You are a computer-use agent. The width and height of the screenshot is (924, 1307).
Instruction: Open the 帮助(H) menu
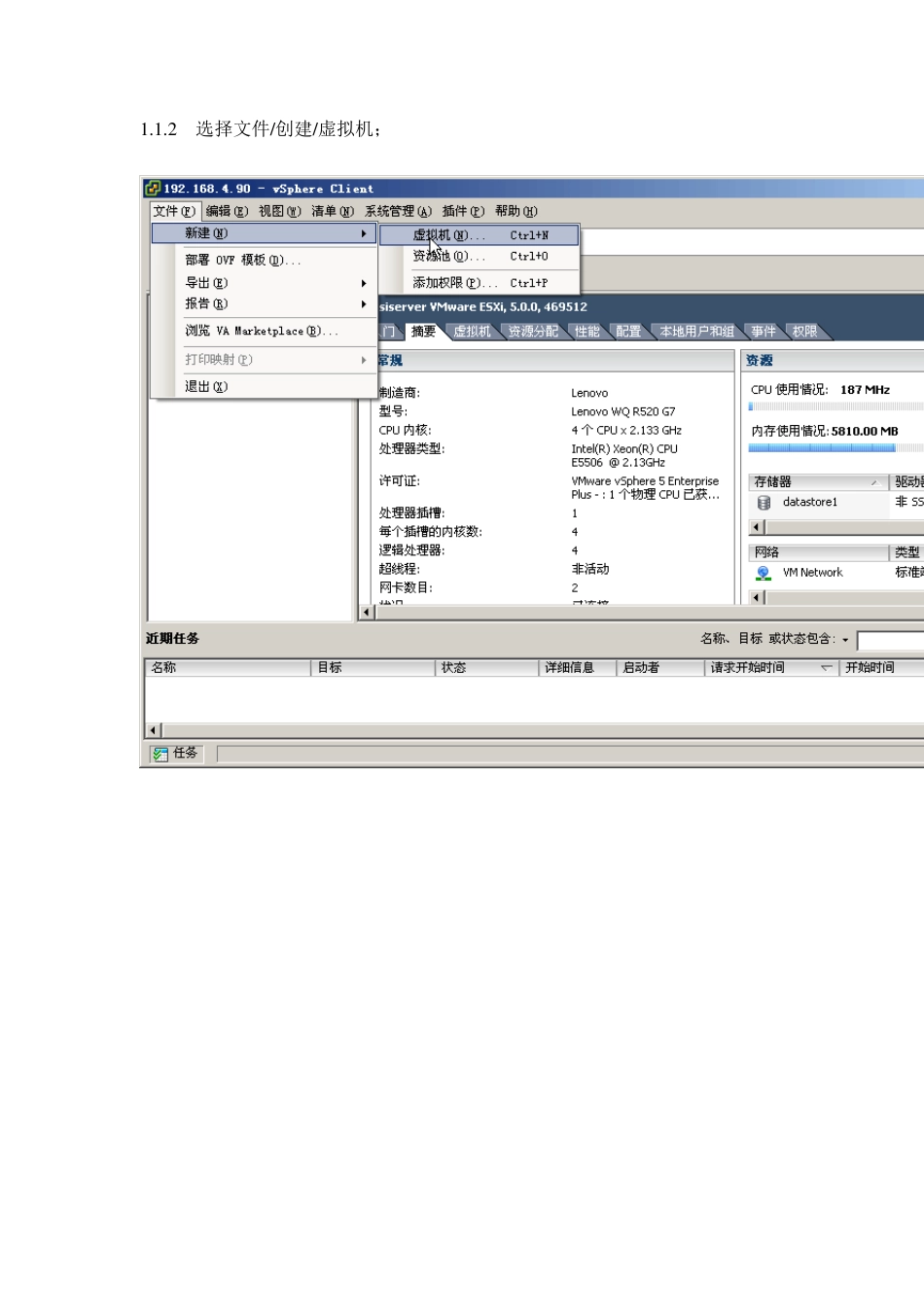(x=516, y=211)
